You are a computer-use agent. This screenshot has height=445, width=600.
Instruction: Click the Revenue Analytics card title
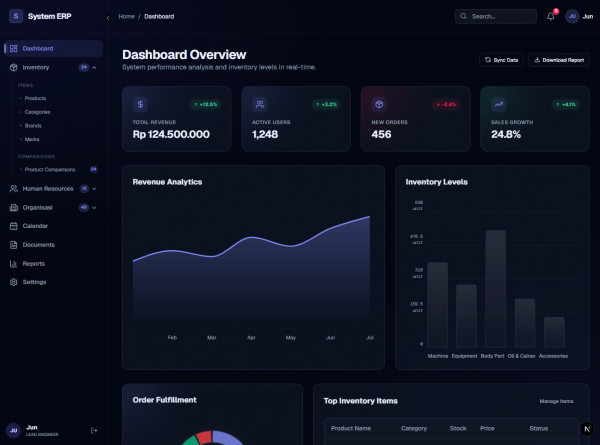pos(167,182)
